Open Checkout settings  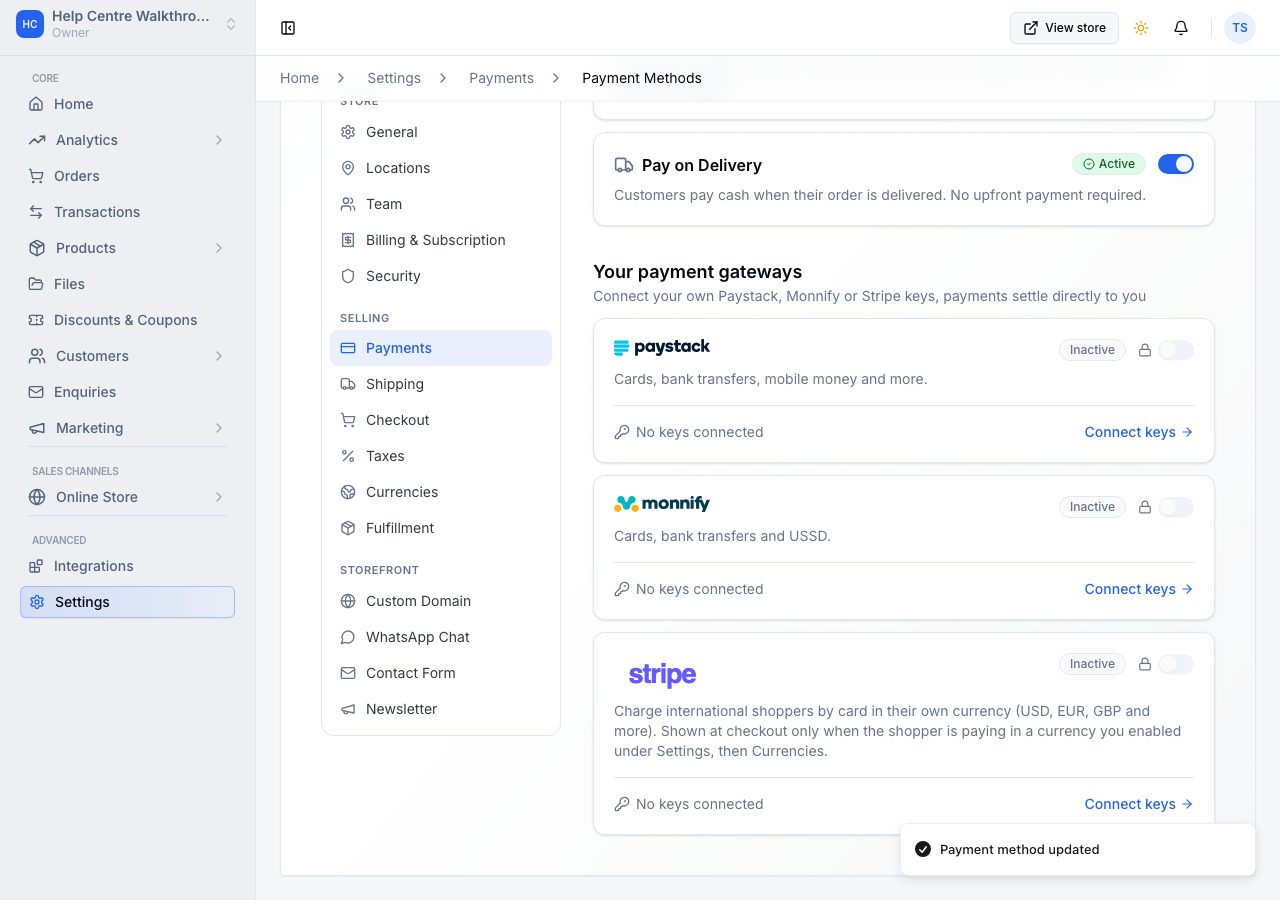(x=441, y=420)
